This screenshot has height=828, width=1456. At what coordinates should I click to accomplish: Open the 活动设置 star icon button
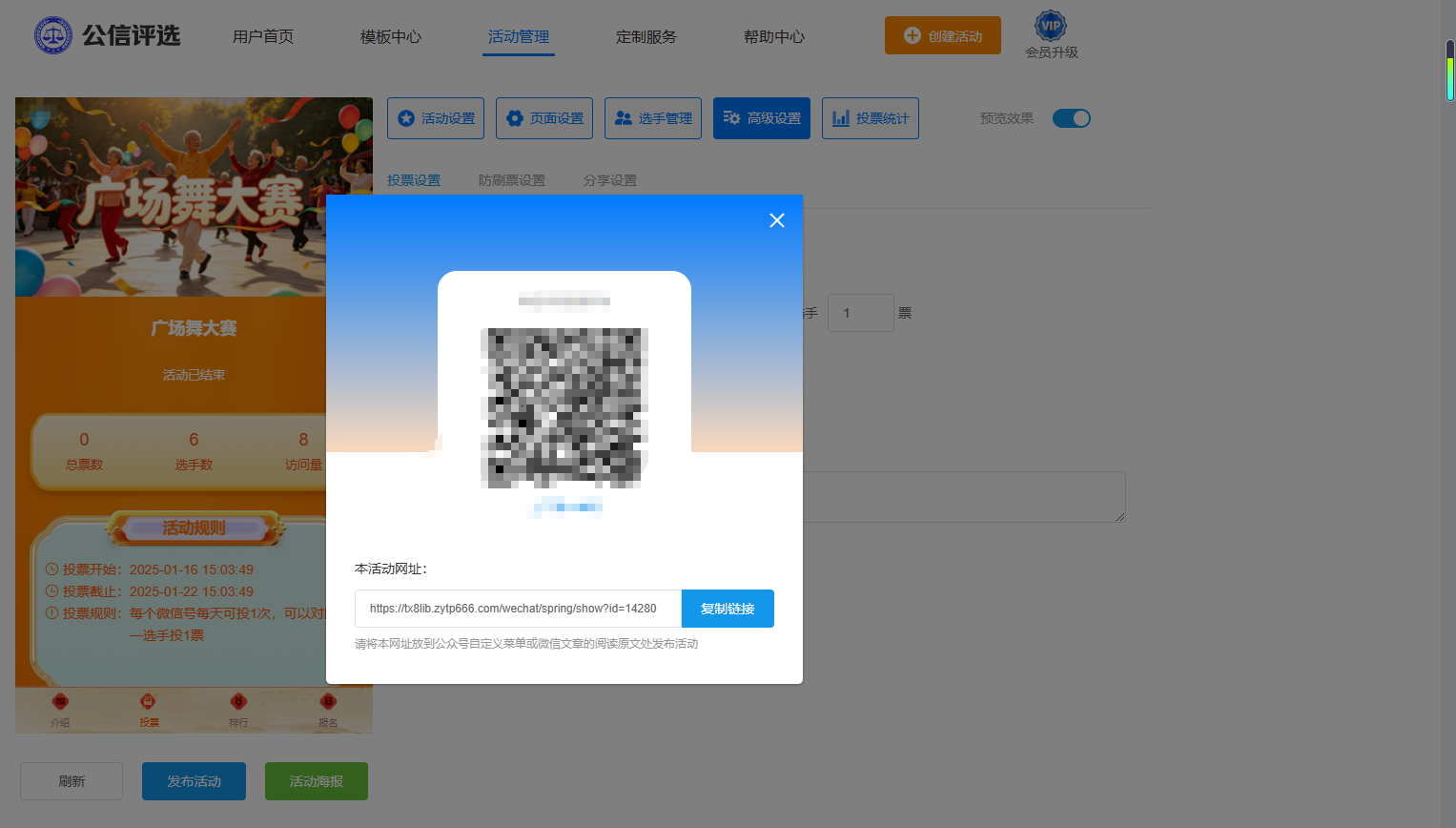point(436,118)
